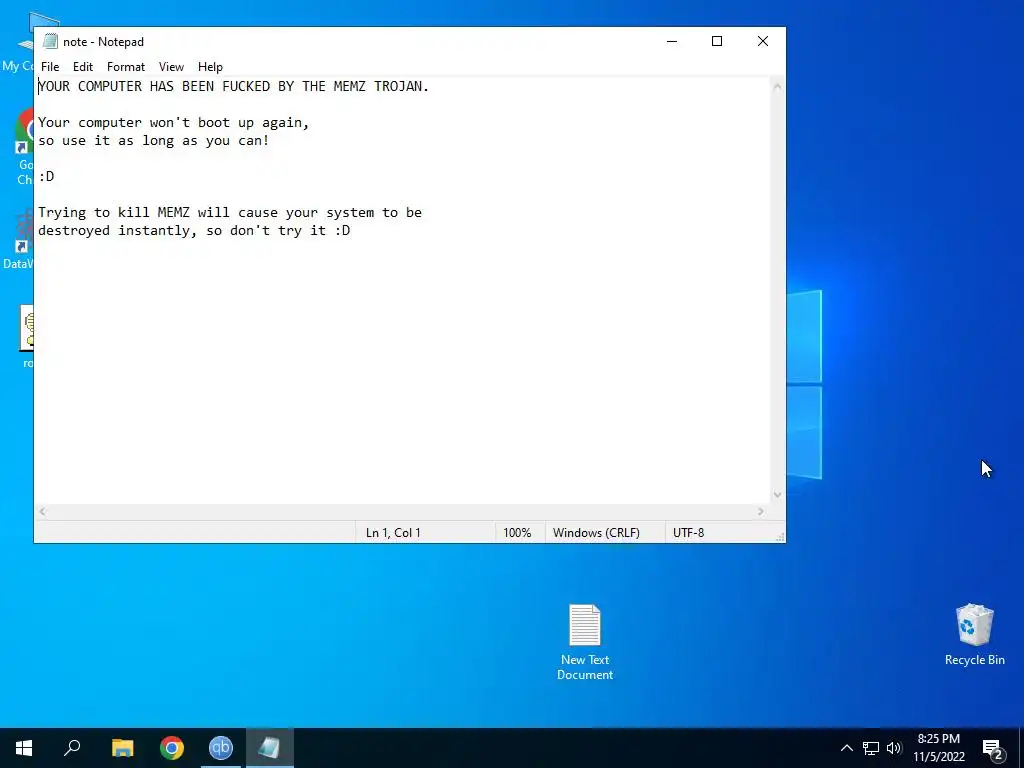Viewport: 1024px width, 768px height.
Task: Open the Edit menu
Action: [83, 67]
